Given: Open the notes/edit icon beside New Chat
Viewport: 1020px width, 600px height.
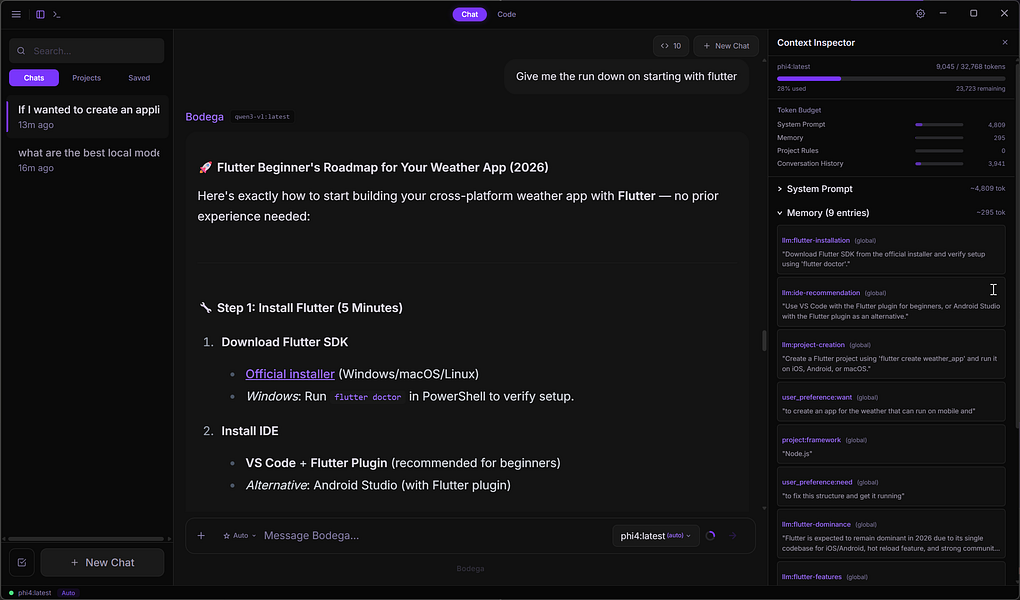Looking at the screenshot, I should tap(22, 562).
